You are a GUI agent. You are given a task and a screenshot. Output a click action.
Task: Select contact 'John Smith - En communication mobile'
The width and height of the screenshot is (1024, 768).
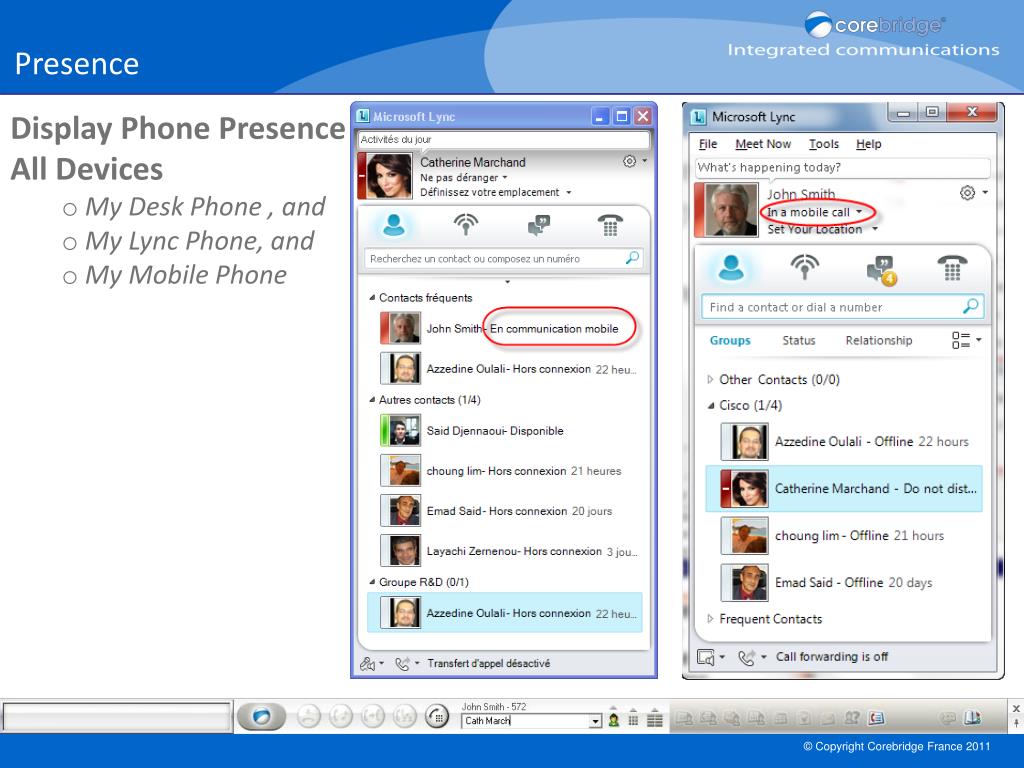(505, 328)
